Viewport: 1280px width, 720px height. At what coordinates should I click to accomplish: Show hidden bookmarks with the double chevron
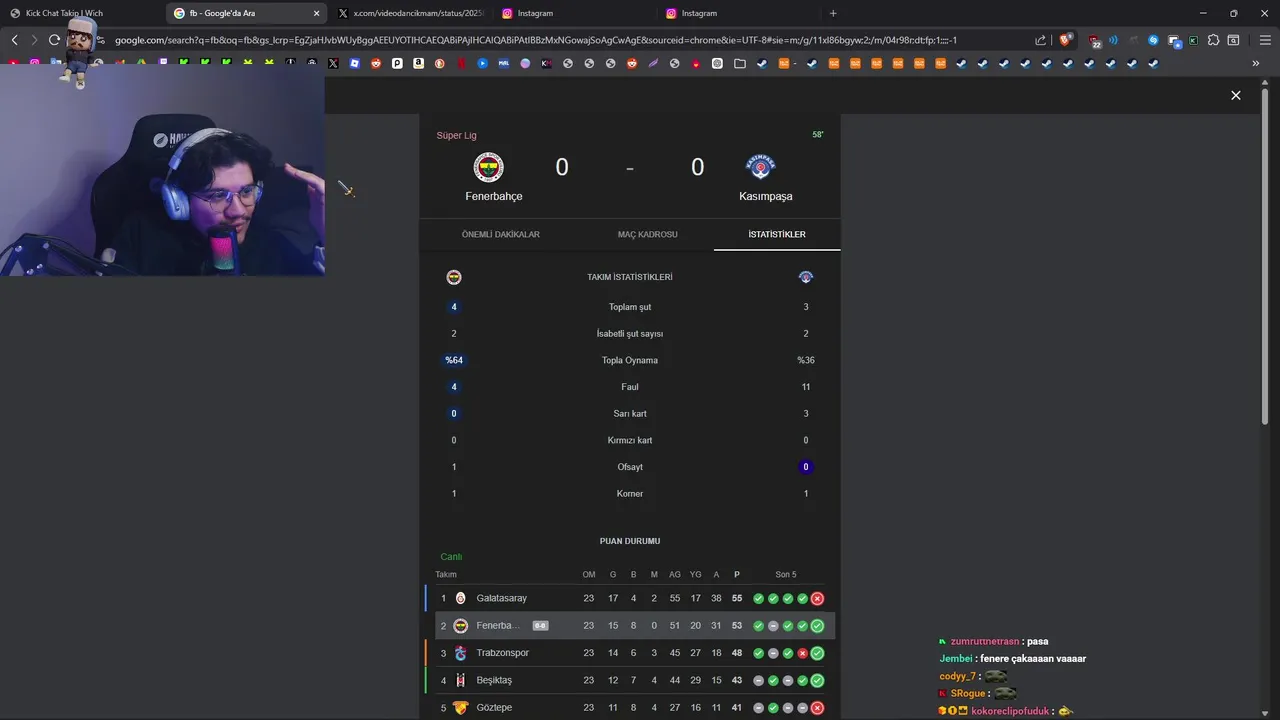[x=1255, y=63]
